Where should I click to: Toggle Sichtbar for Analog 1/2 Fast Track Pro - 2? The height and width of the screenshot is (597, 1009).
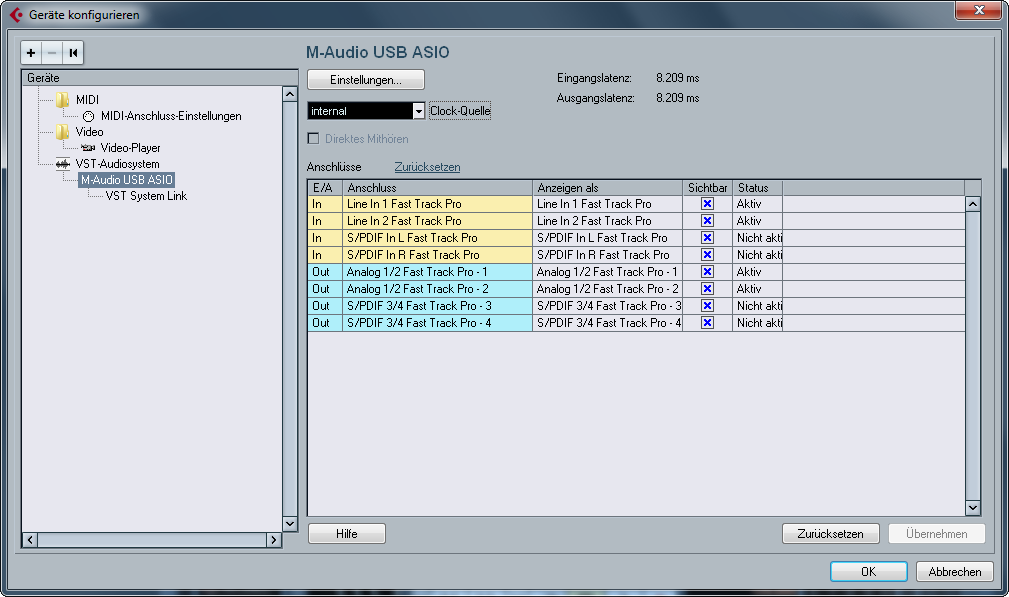pyautogui.click(x=707, y=289)
